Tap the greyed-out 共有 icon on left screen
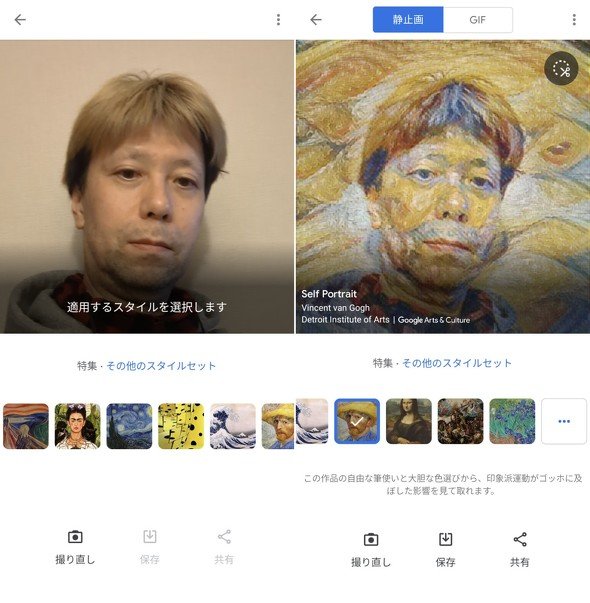 coord(224,536)
